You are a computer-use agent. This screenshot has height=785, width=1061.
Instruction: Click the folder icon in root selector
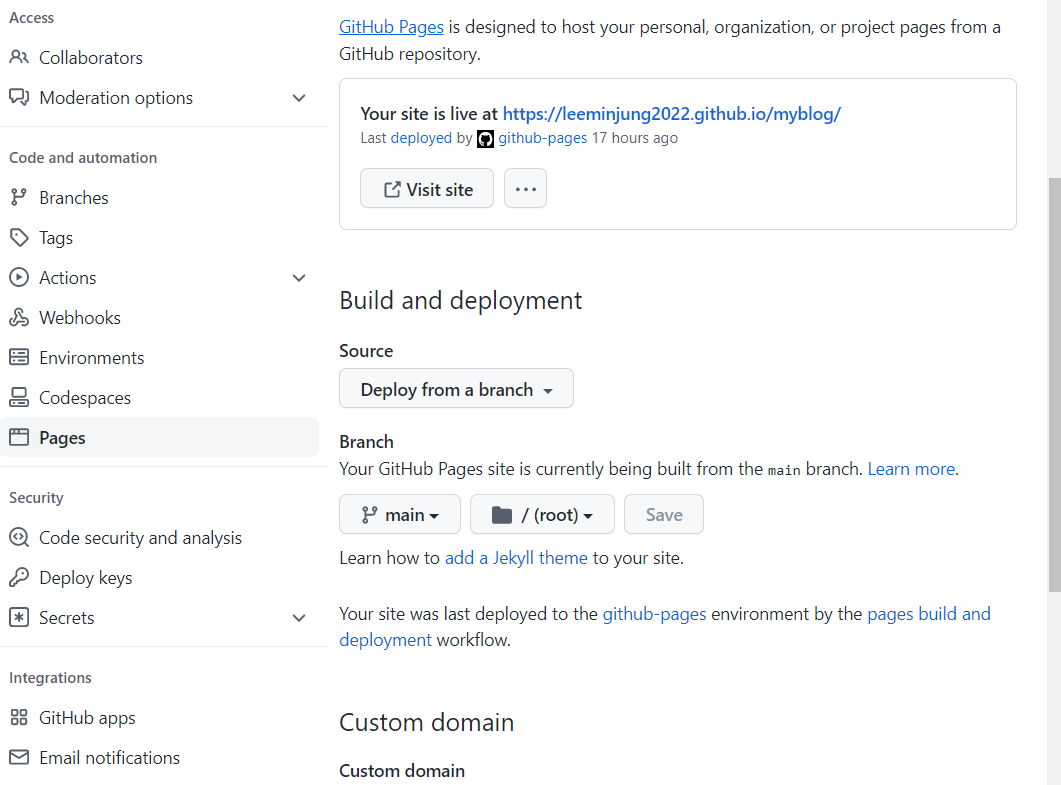click(x=501, y=515)
